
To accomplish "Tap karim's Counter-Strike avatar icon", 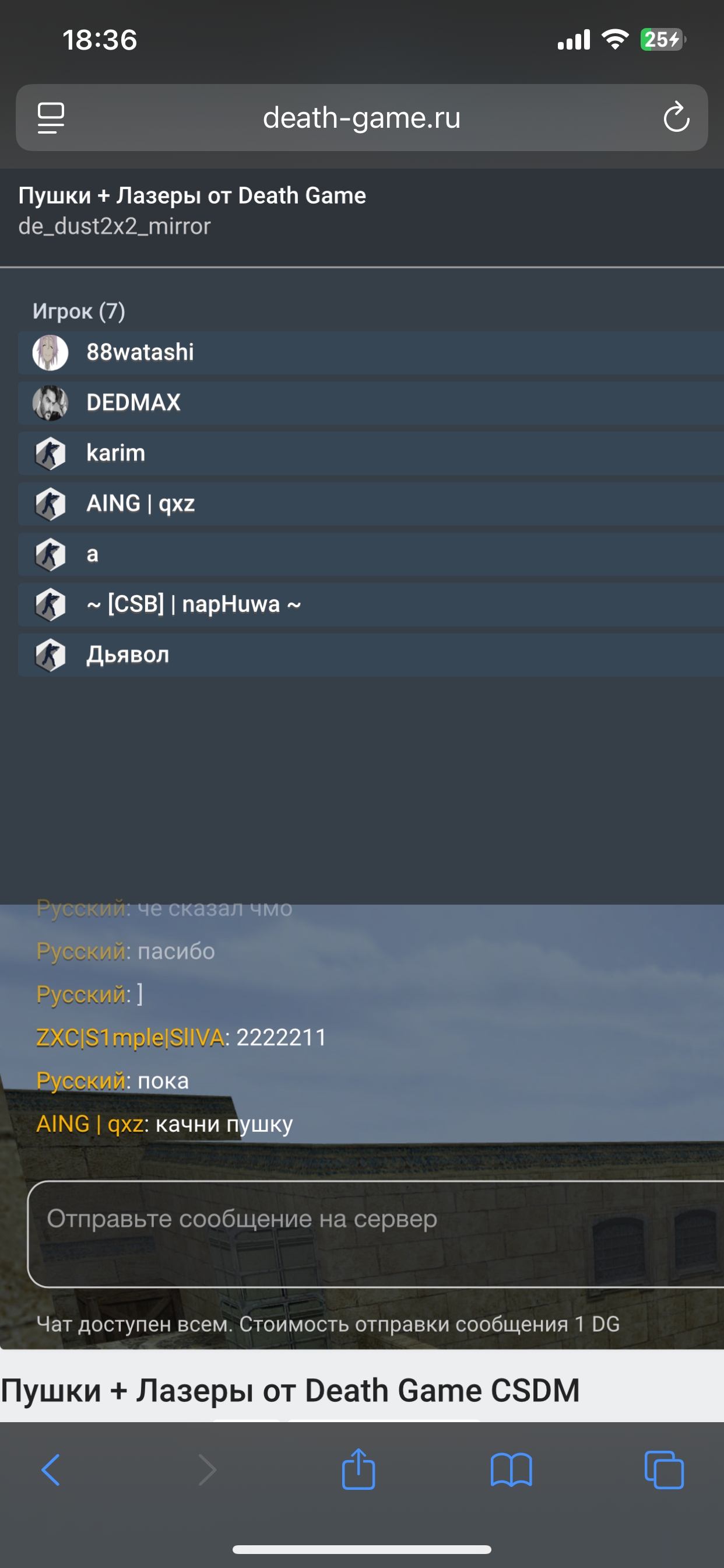I will click(x=50, y=453).
